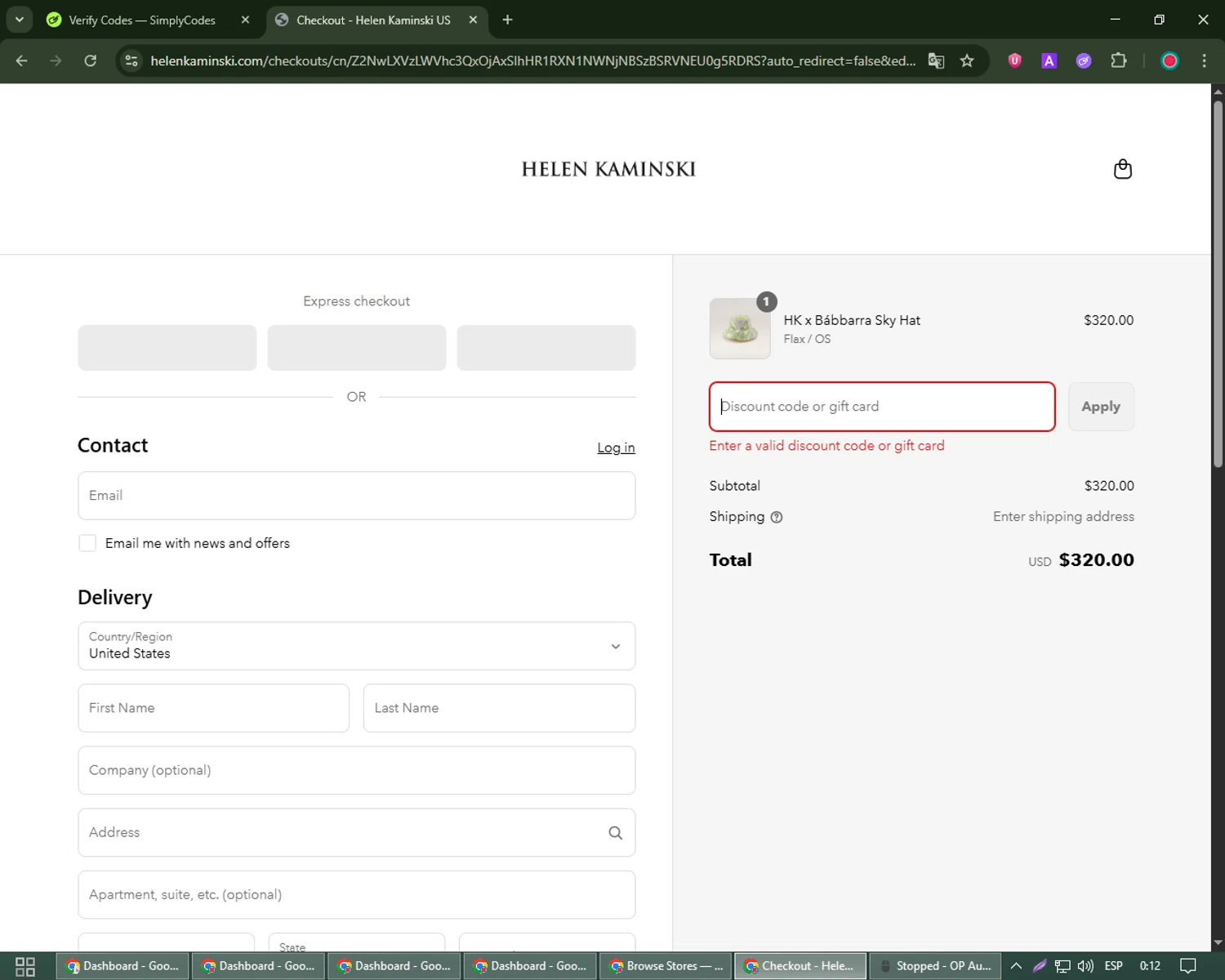Click the Email input field
This screenshot has width=1225, height=980.
click(357, 496)
